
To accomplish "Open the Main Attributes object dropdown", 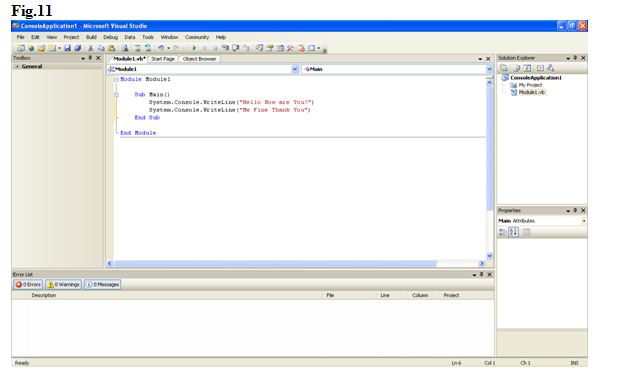I will (x=584, y=221).
